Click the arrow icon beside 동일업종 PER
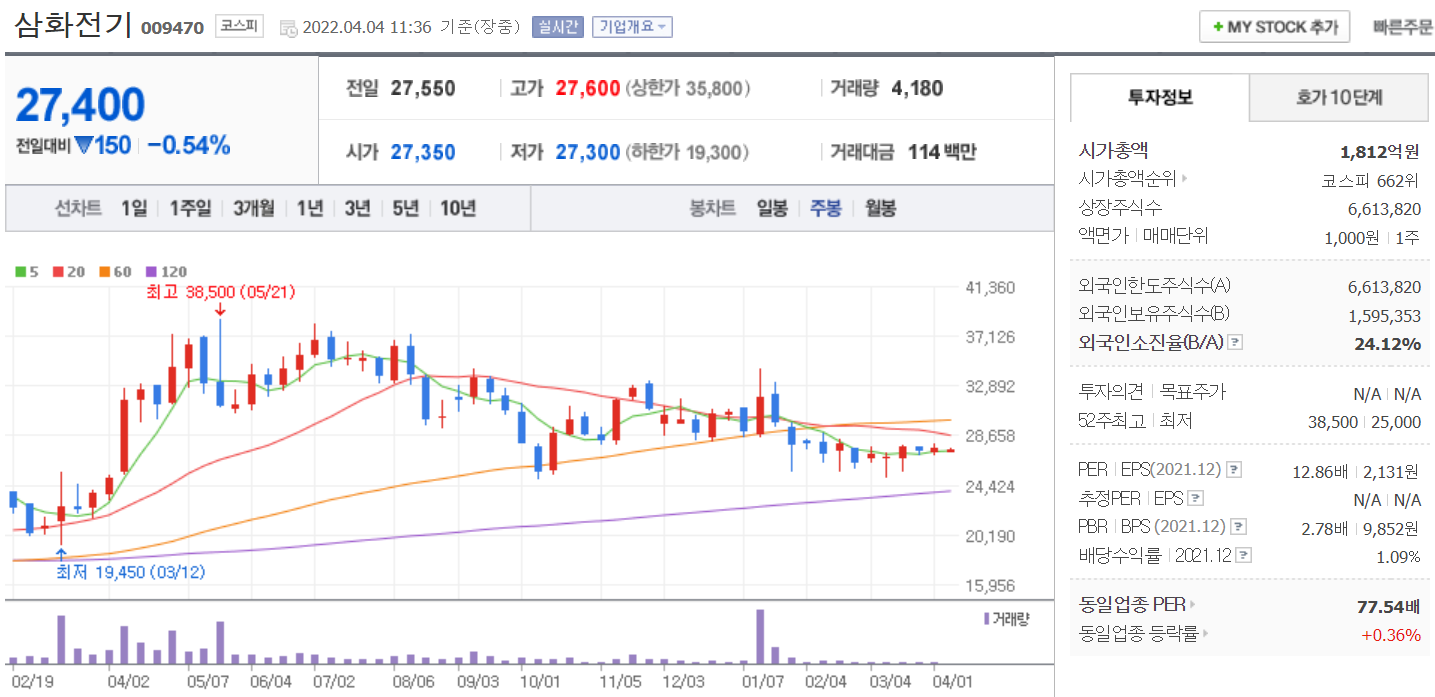The image size is (1435, 697). coord(1192,605)
